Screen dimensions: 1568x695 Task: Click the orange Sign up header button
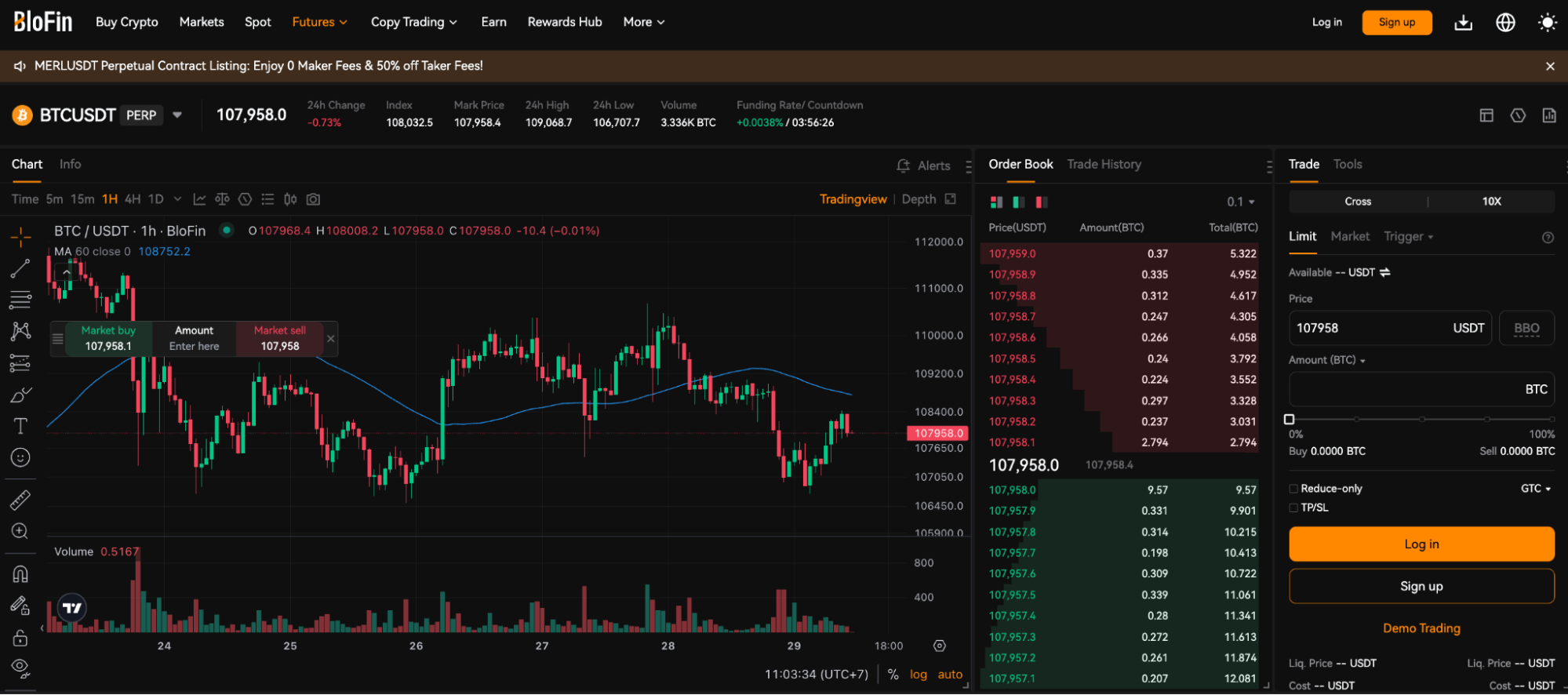1397,23
